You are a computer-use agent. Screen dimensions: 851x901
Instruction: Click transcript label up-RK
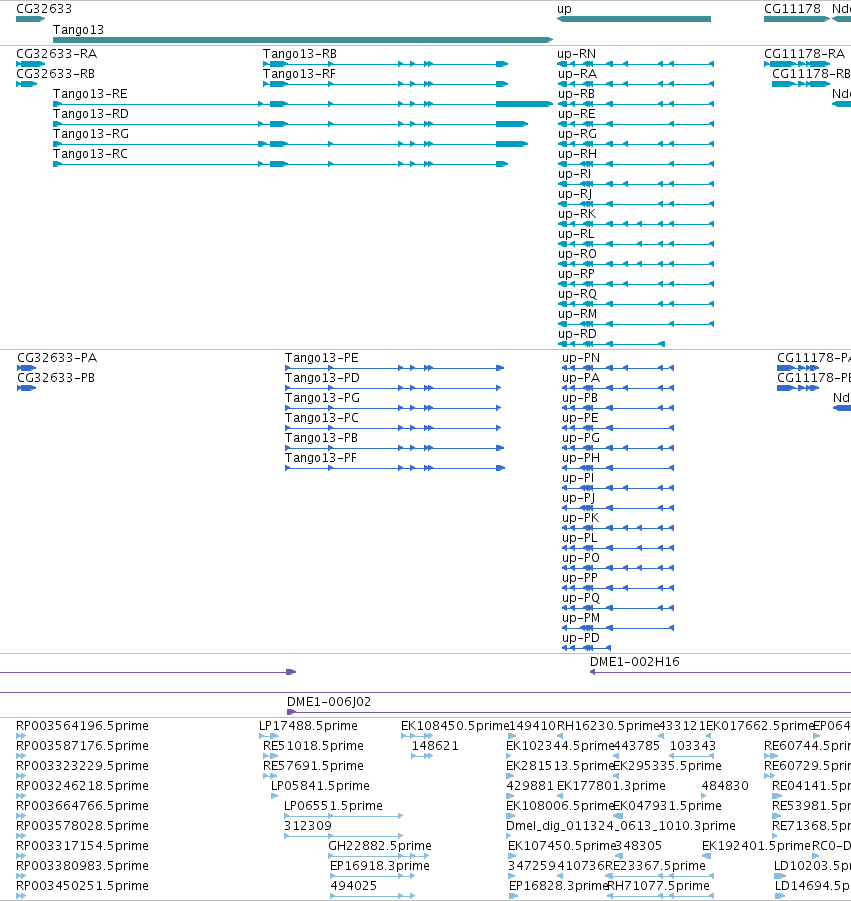(577, 214)
